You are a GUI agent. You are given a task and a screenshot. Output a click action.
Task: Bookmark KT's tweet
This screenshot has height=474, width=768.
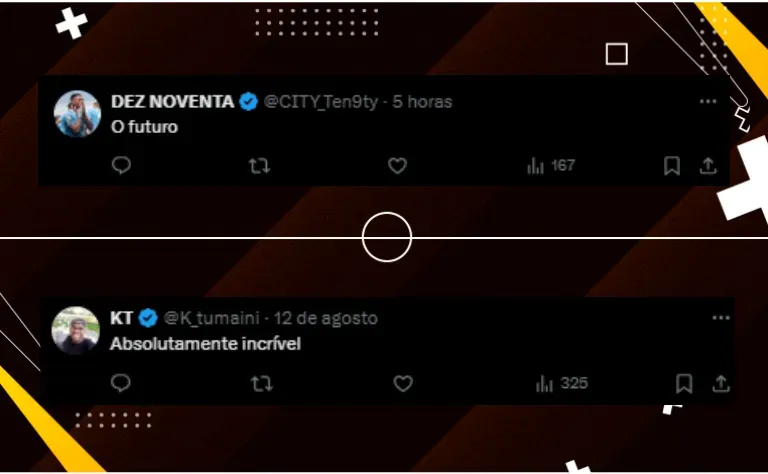[x=684, y=383]
